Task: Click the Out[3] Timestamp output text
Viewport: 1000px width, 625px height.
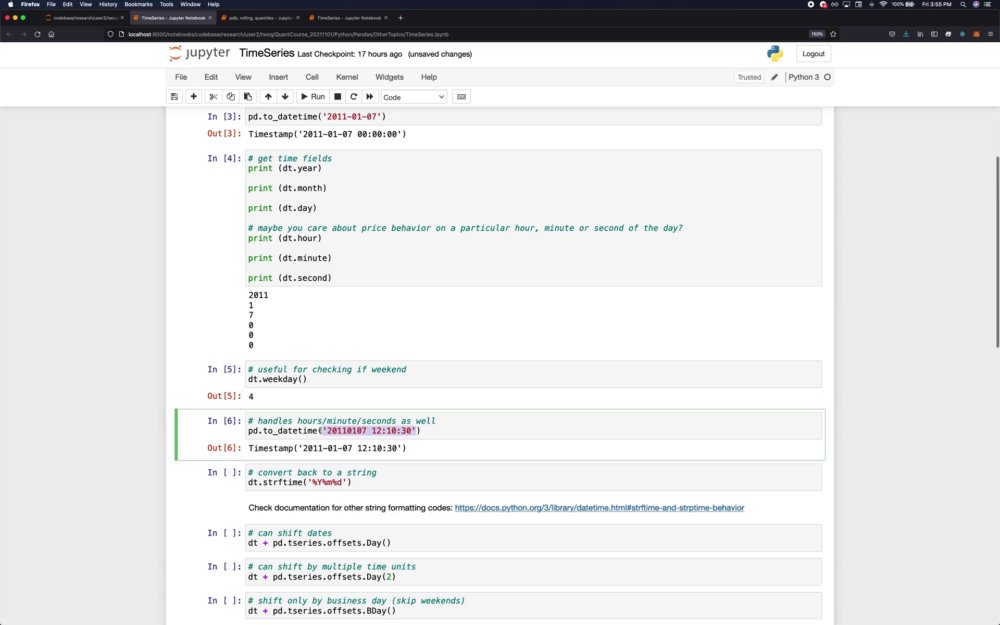Action: 327,134
